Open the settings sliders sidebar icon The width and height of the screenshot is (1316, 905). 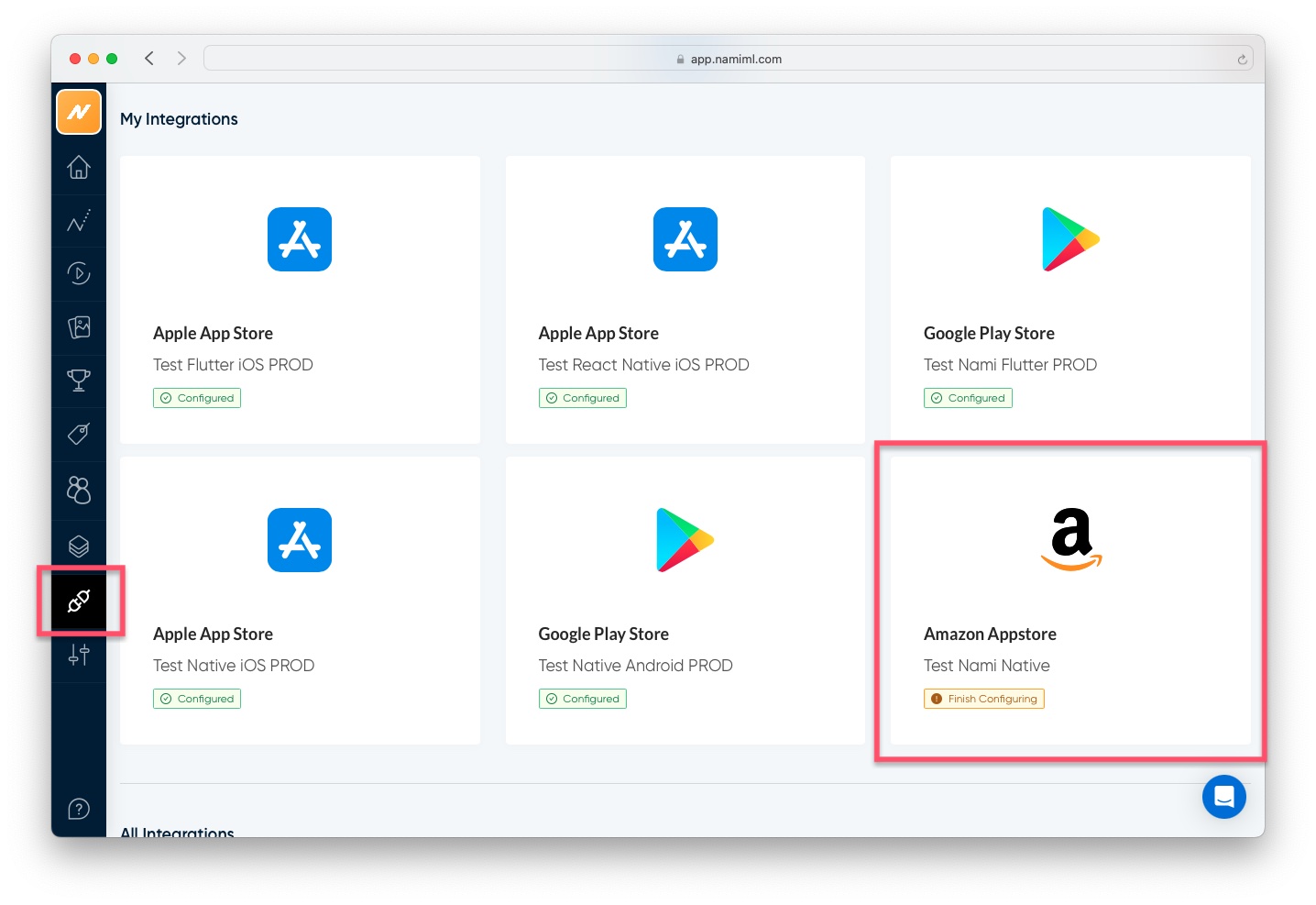pos(79,655)
